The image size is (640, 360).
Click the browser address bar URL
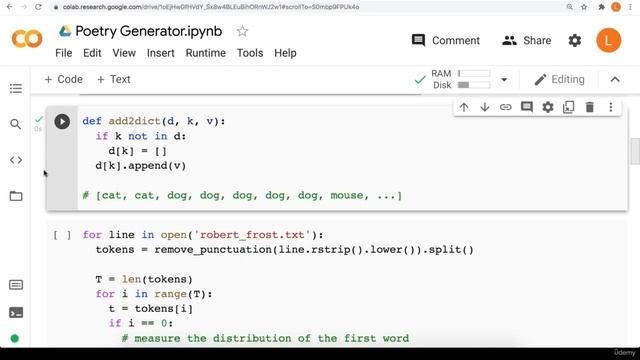(x=211, y=7)
